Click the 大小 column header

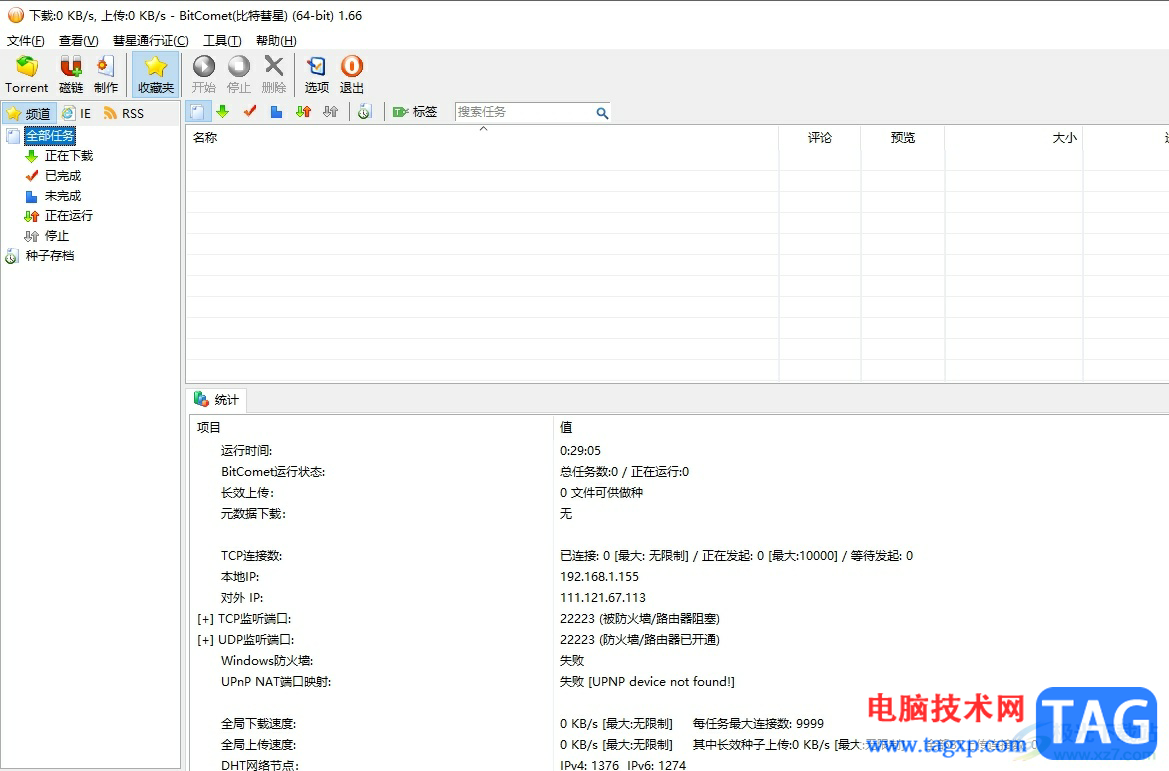point(1014,138)
